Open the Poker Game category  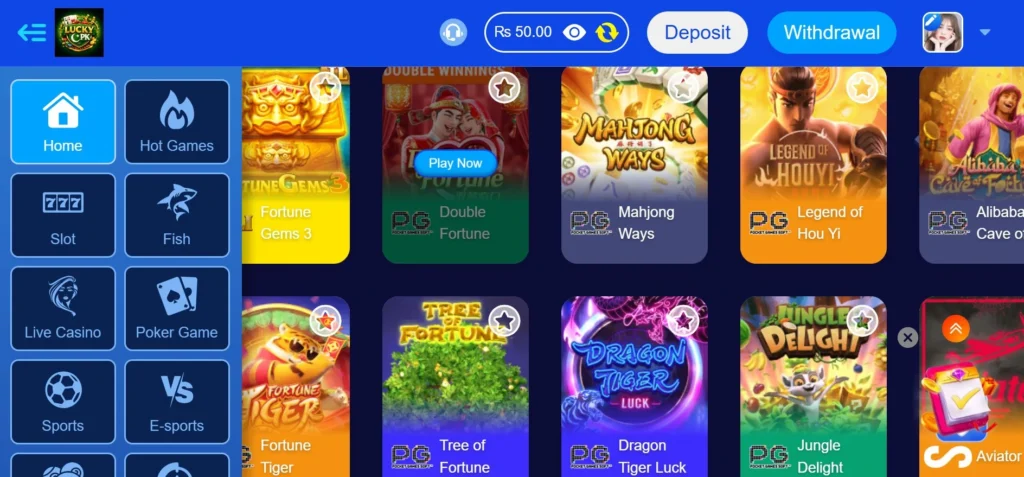tap(177, 308)
